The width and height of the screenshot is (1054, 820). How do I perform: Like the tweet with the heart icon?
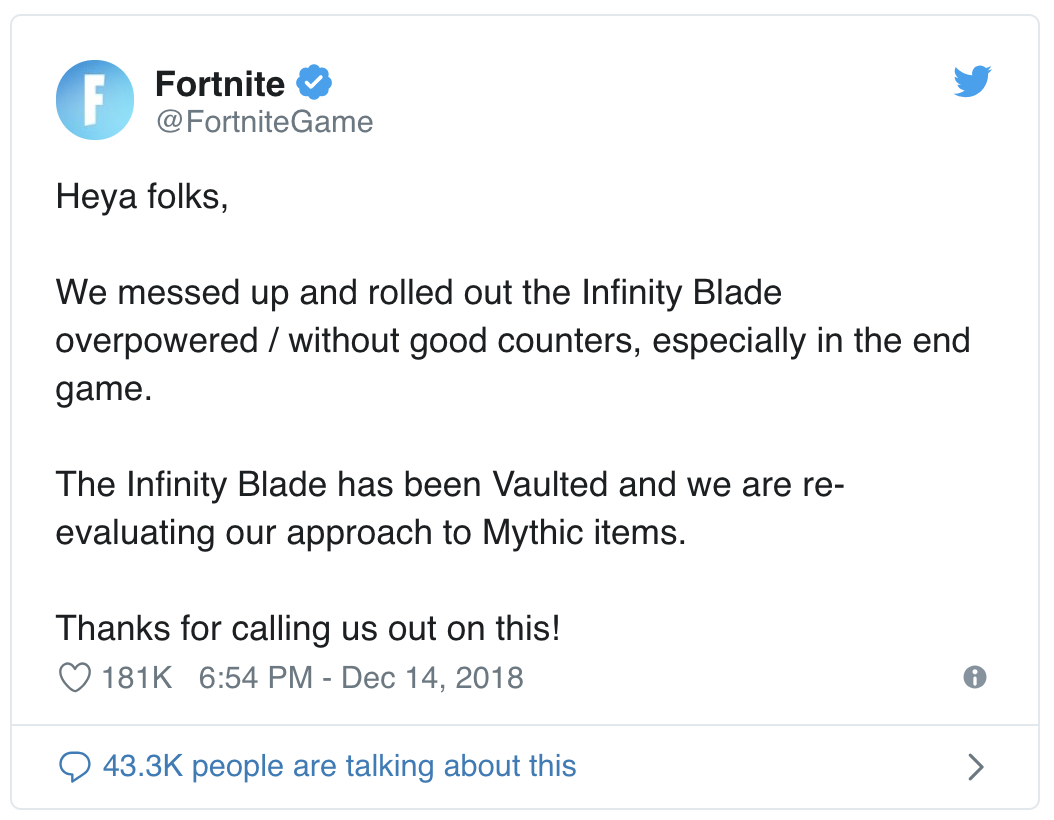click(75, 677)
